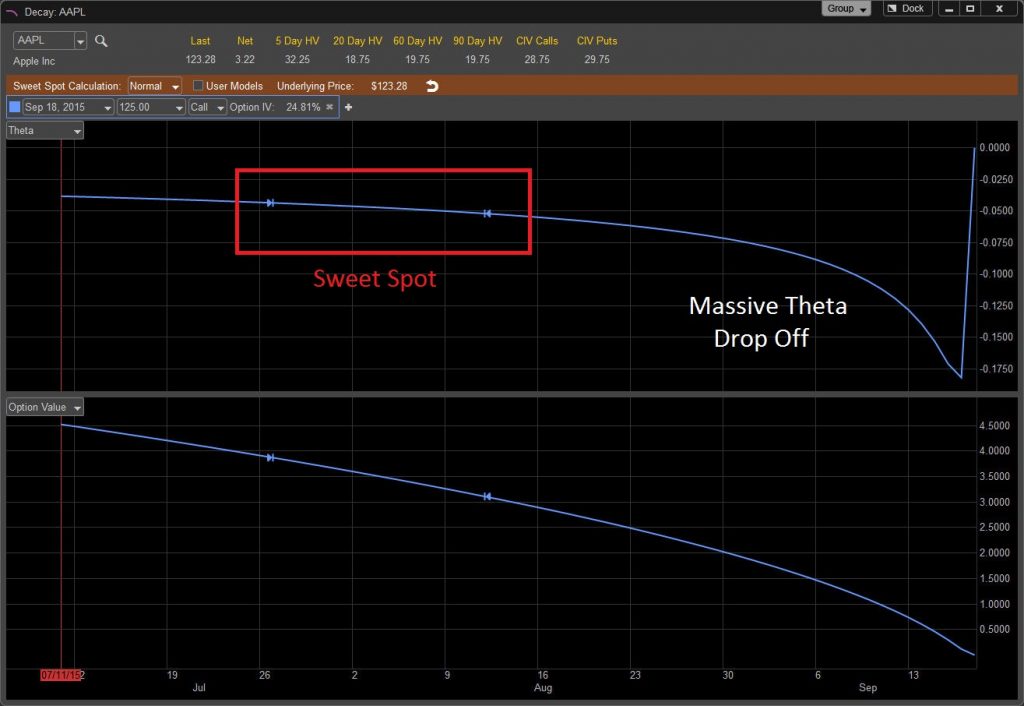Click the Decay app icon in title bar
Viewport: 1024px width, 706px height.
click(x=12, y=11)
